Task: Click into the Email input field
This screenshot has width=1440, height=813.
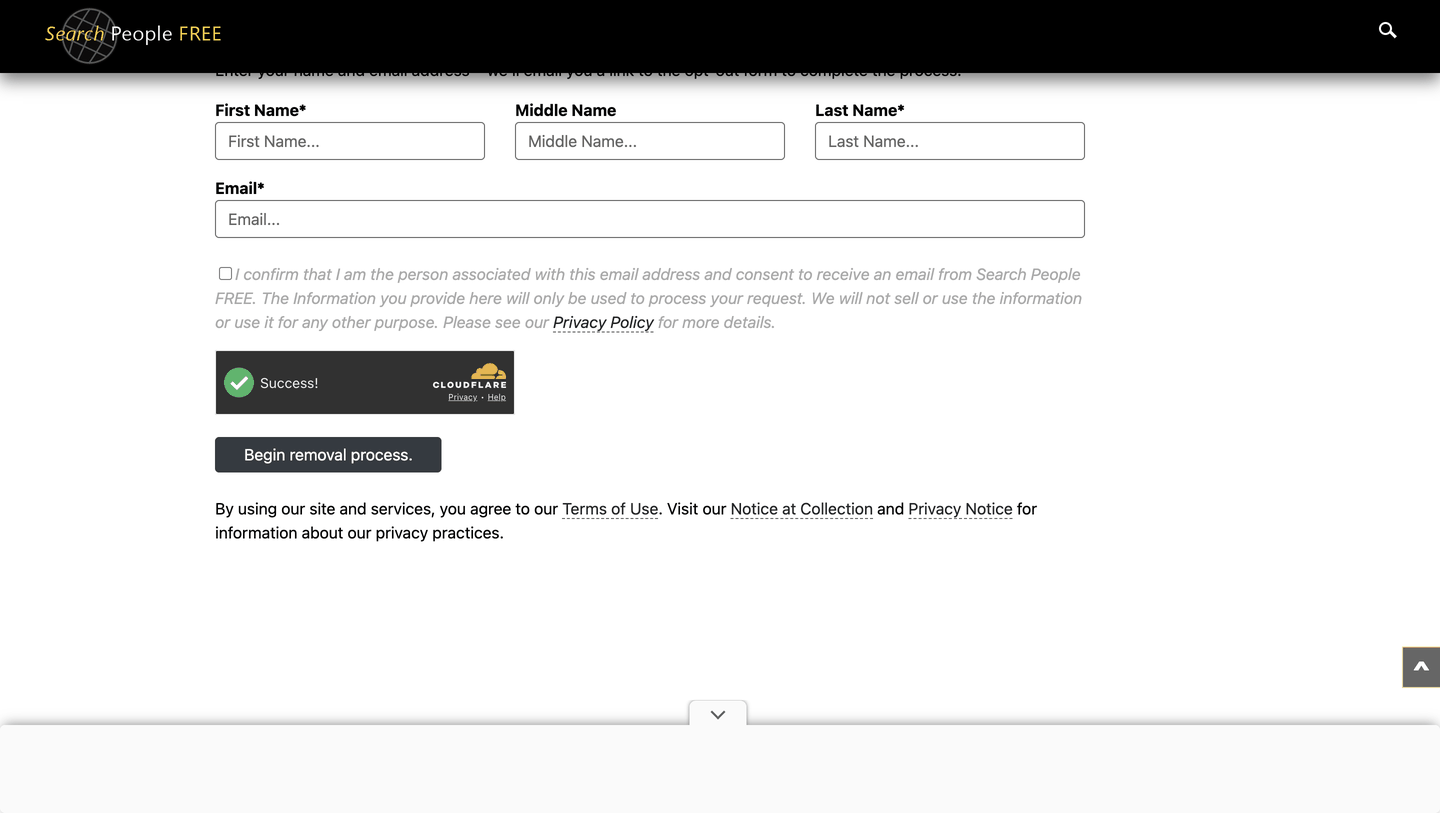Action: click(650, 219)
